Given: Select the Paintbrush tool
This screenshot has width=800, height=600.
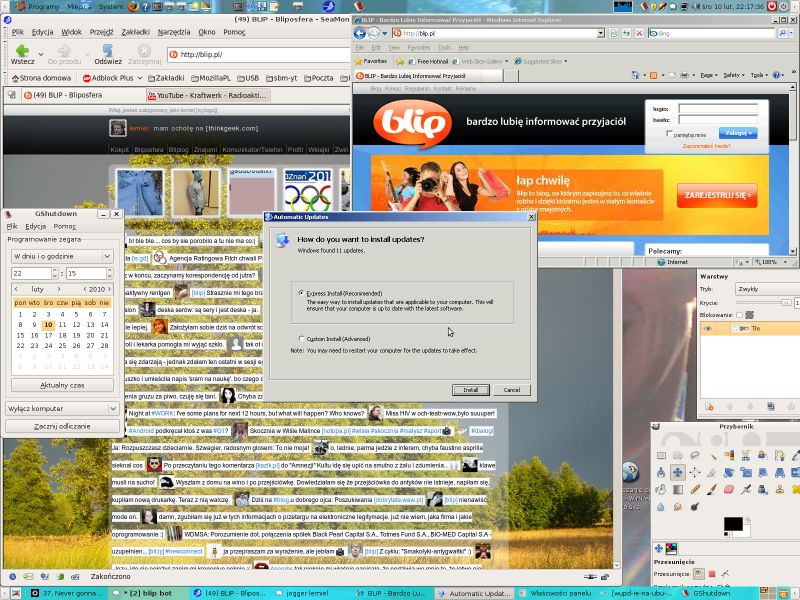Looking at the screenshot, I should pos(712,489).
